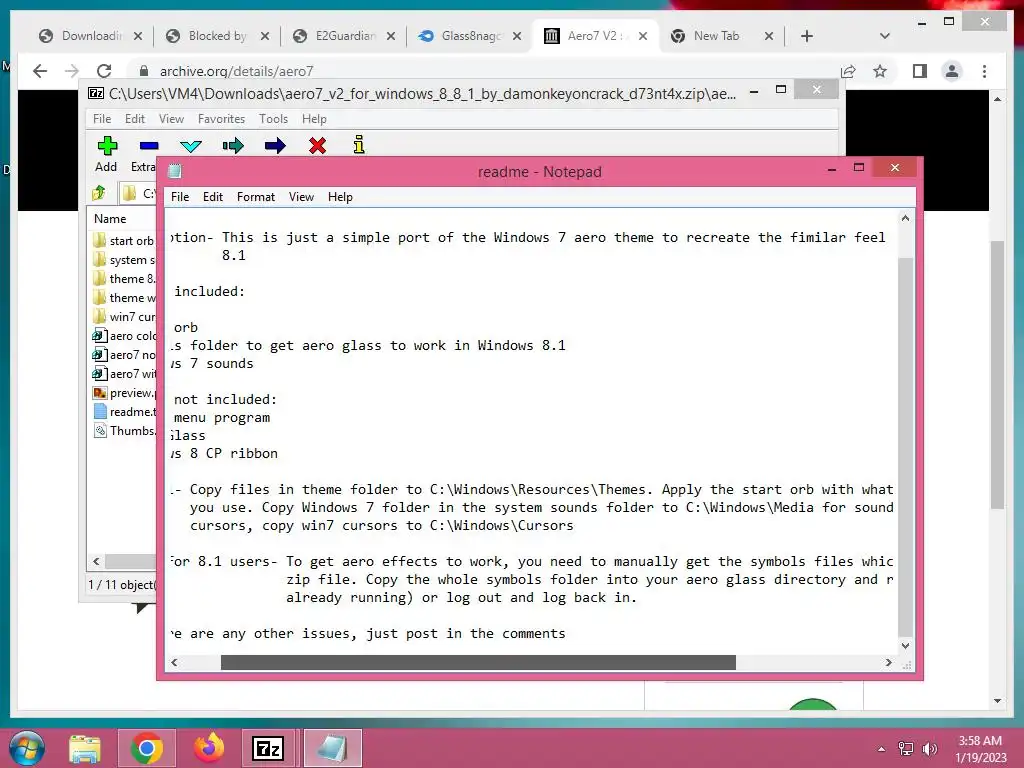Click Notepad vertical scrollbar down arrow

tap(905, 645)
